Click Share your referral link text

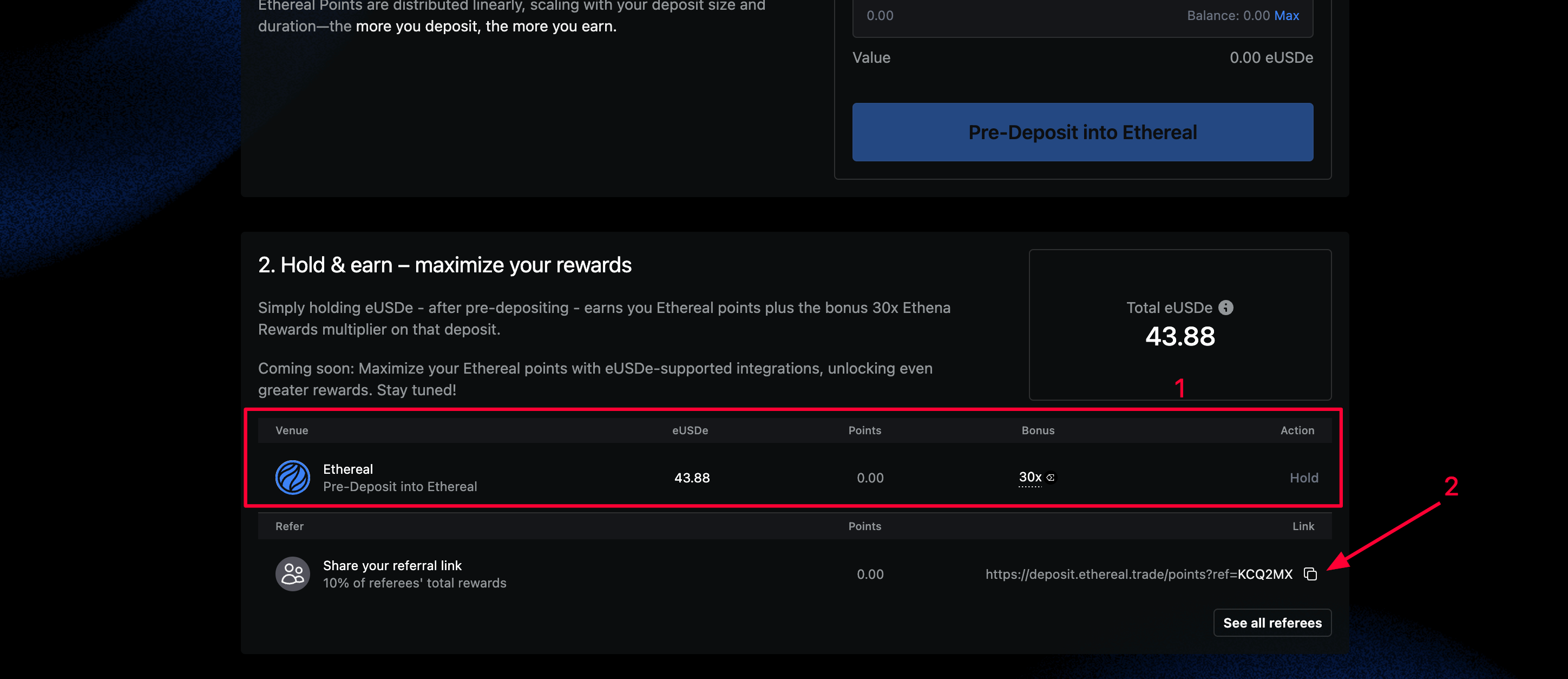(392, 565)
